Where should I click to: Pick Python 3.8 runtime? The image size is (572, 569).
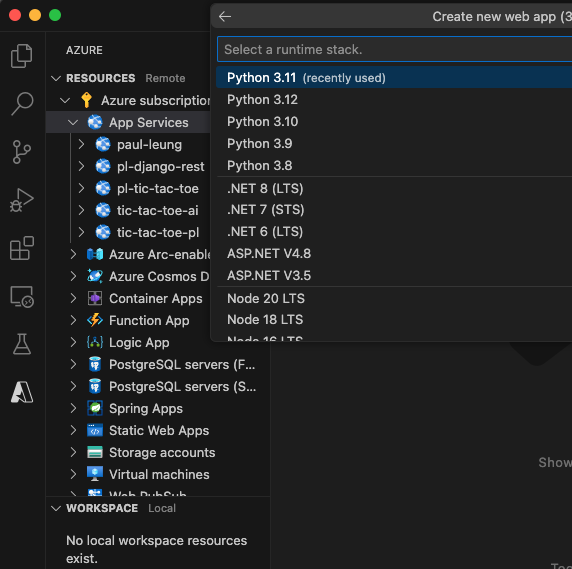pos(394,166)
